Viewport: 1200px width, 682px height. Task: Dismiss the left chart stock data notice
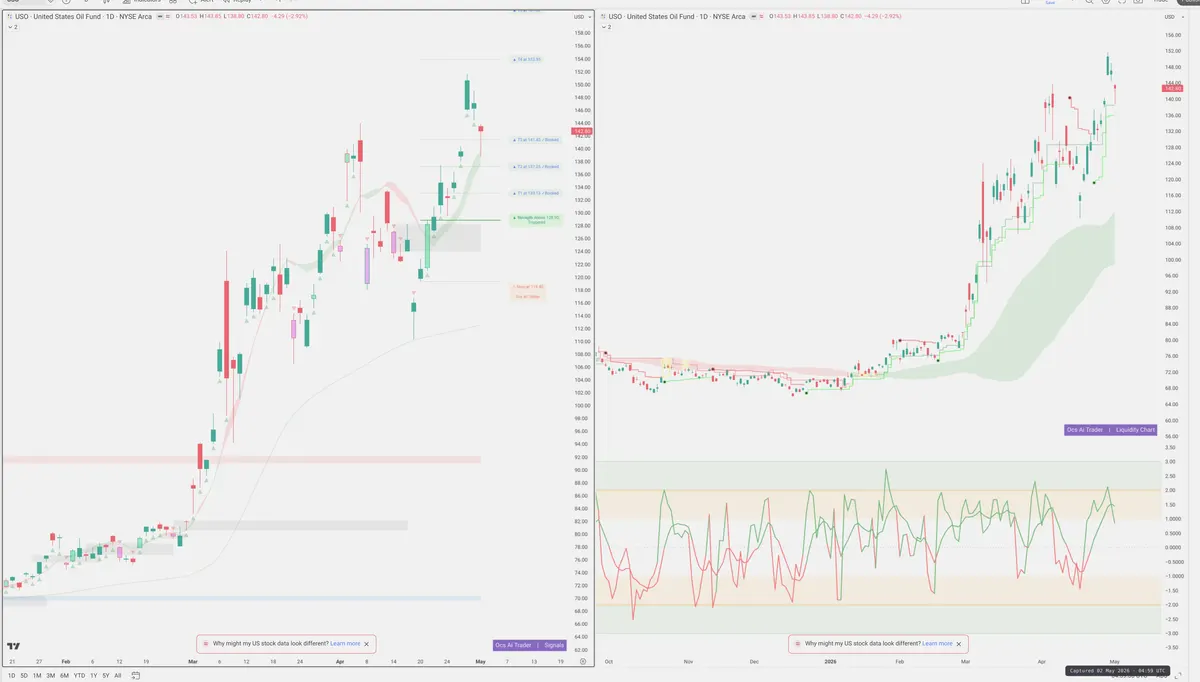click(x=367, y=644)
